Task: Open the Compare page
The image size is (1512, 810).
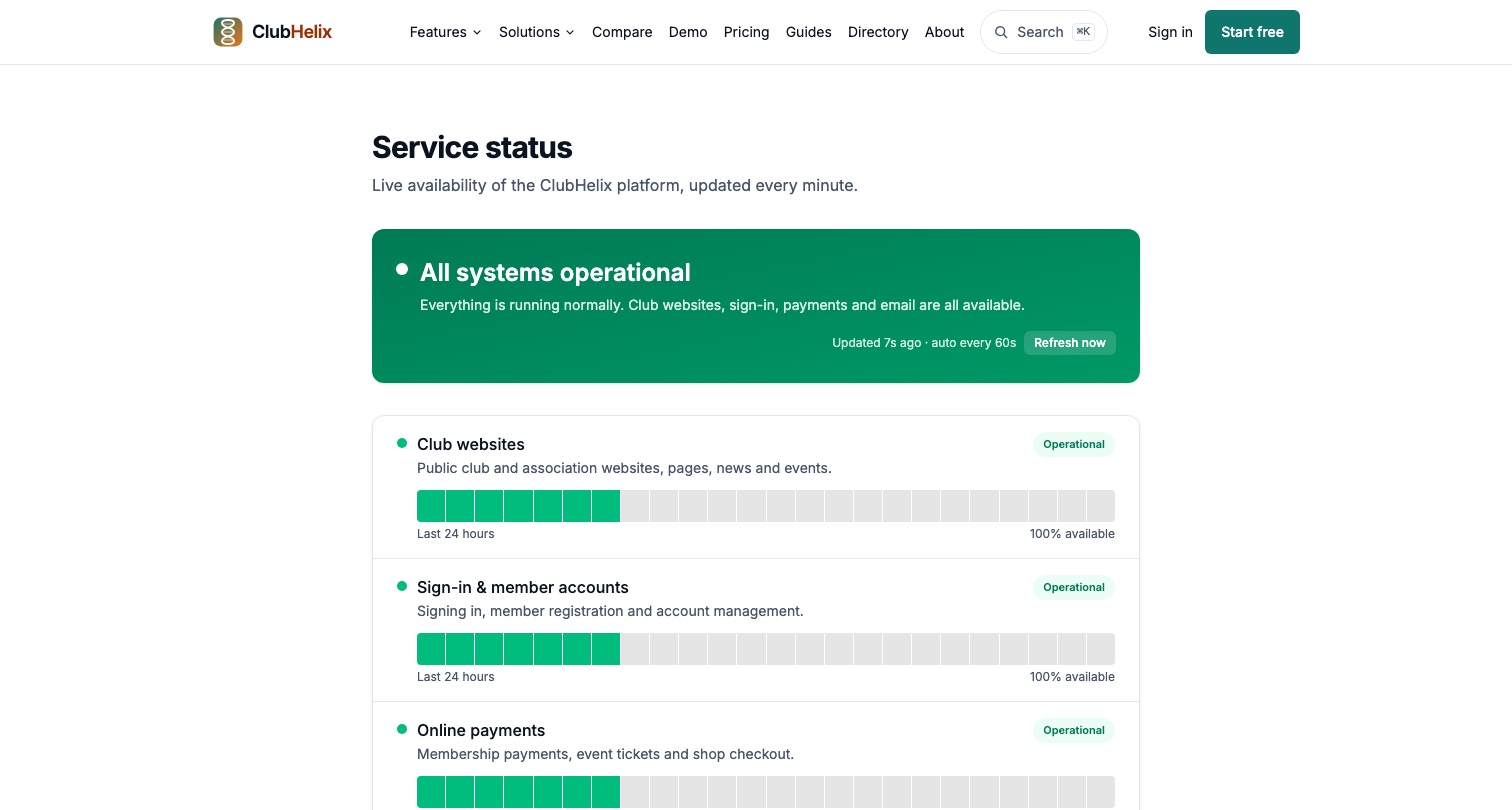Action: (622, 32)
